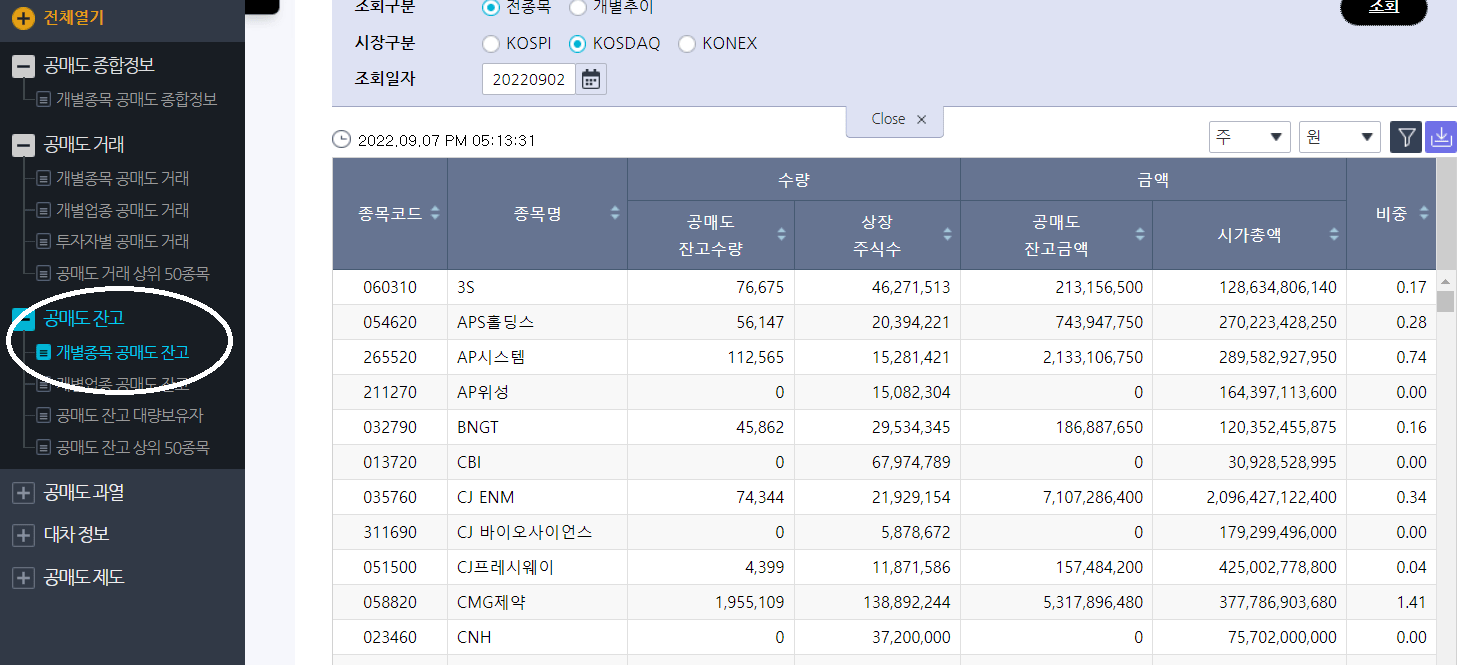Select the KONEX market radio button

tap(686, 44)
